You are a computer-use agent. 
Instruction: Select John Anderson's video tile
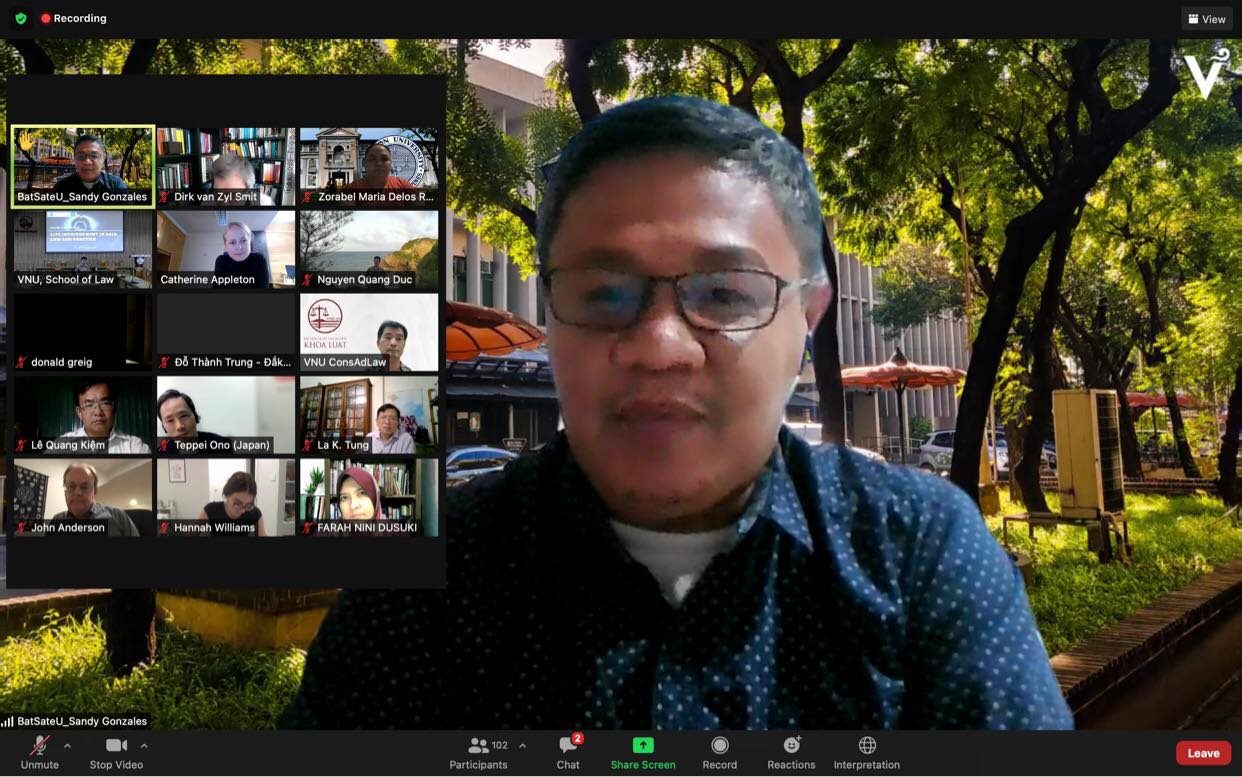tap(83, 497)
